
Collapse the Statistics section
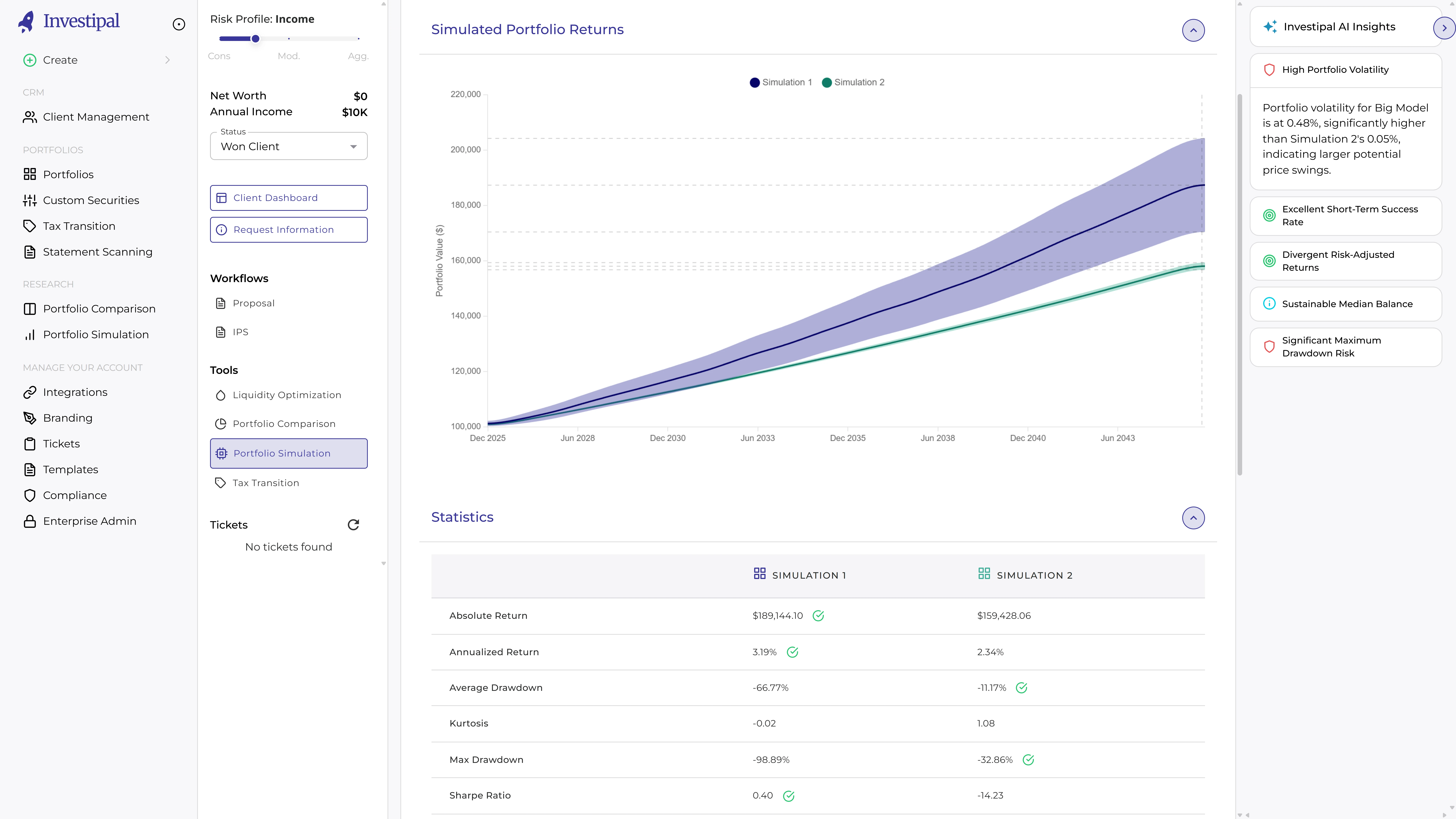click(x=1193, y=518)
